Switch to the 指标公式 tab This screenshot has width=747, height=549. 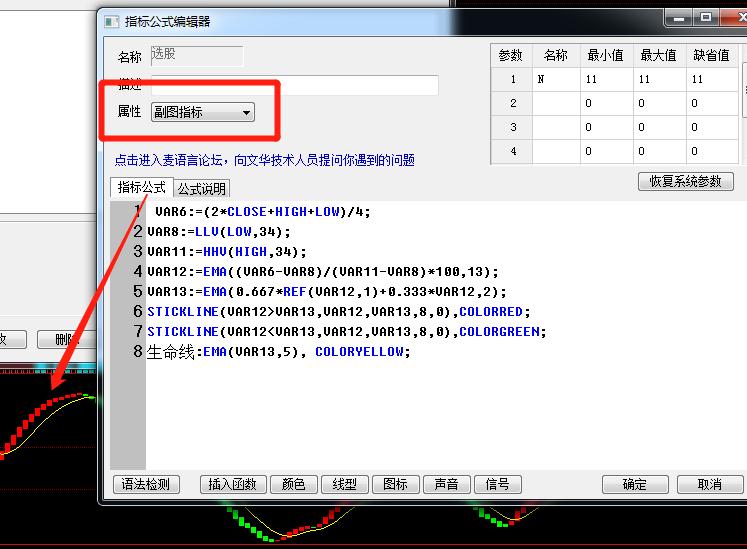141,188
